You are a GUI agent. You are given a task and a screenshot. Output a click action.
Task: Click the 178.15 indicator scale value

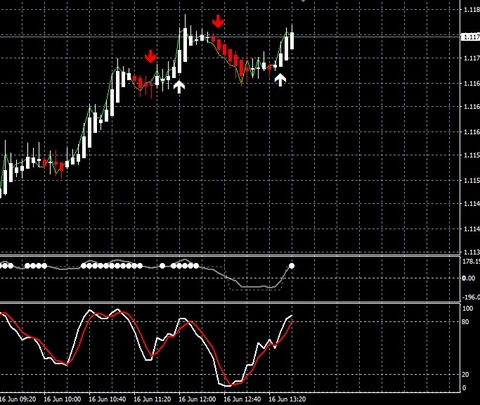click(x=471, y=261)
